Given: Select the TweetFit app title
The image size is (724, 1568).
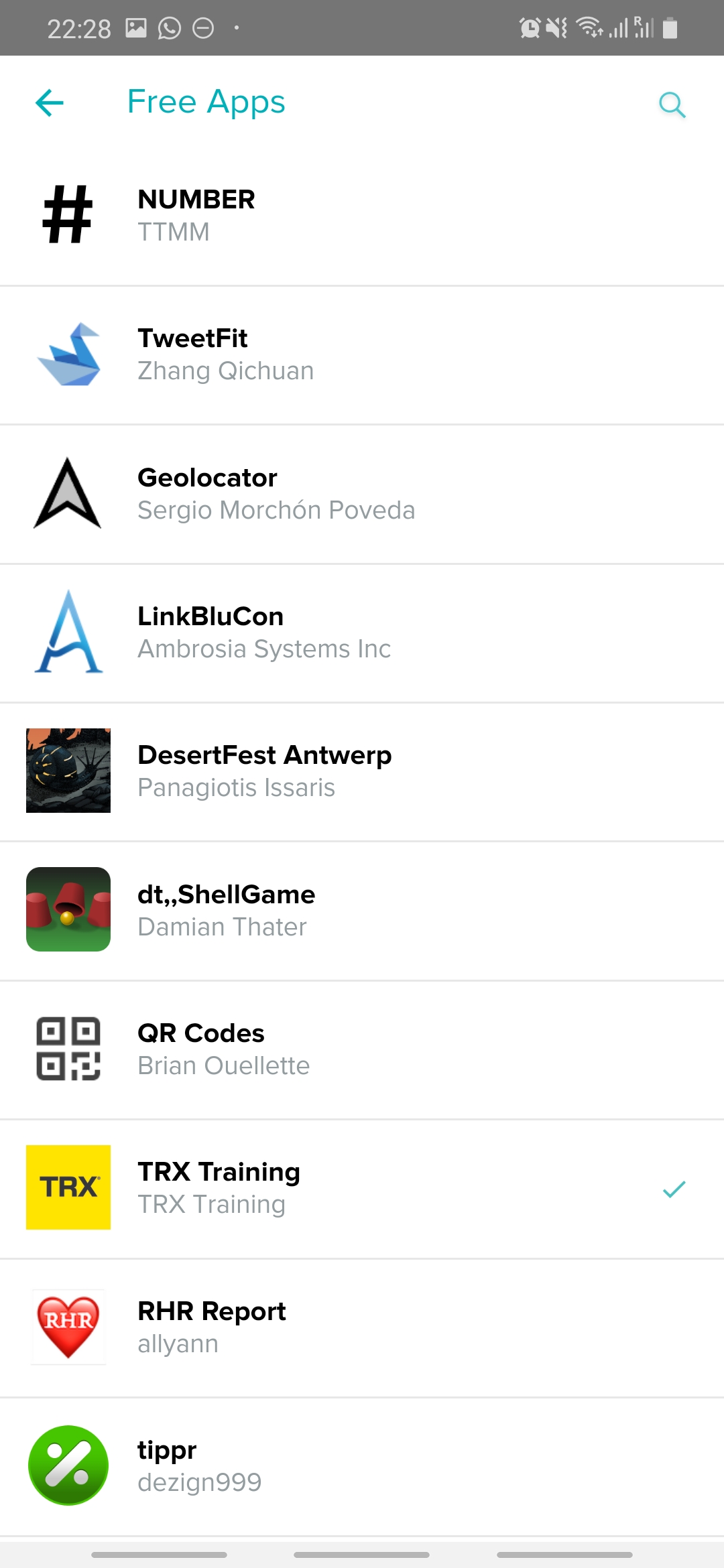Looking at the screenshot, I should pyautogui.click(x=192, y=338).
